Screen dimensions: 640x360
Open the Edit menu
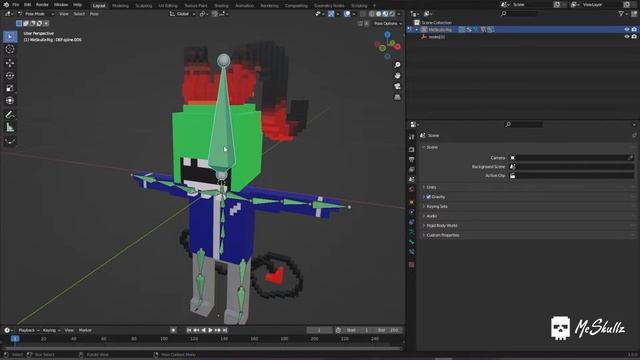click(27, 5)
